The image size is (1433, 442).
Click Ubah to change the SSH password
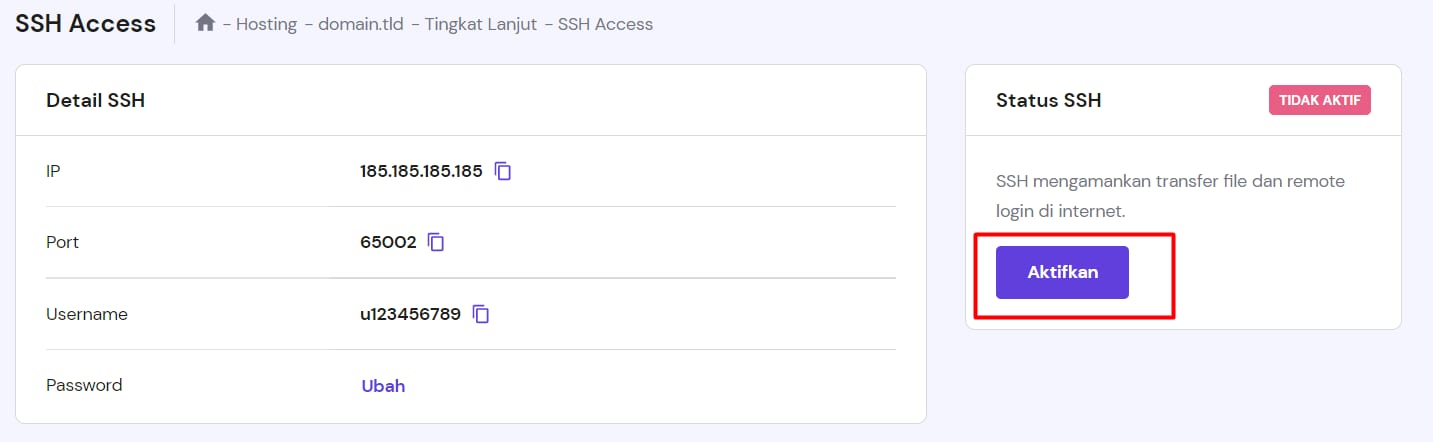click(383, 386)
